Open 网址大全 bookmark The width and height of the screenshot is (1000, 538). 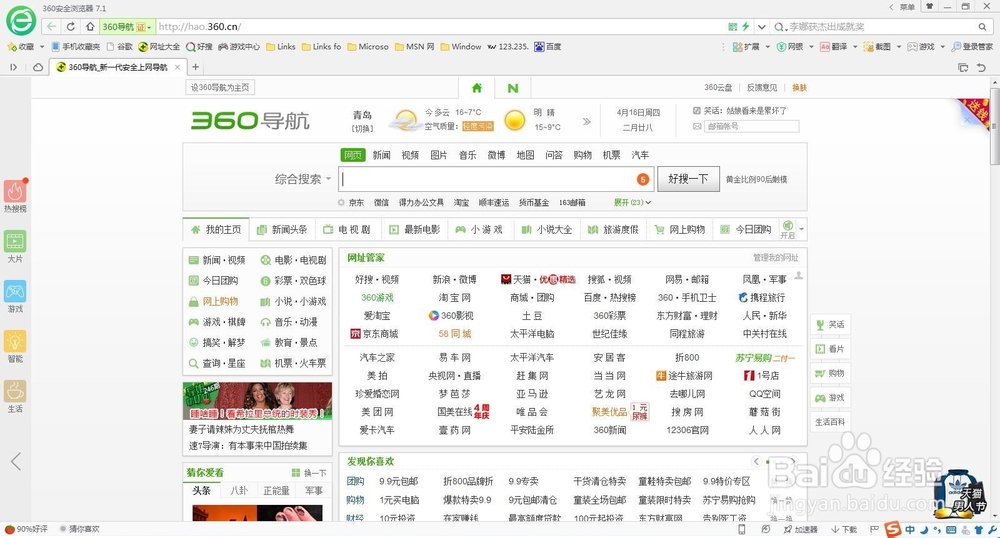pyautogui.click(x=159, y=47)
